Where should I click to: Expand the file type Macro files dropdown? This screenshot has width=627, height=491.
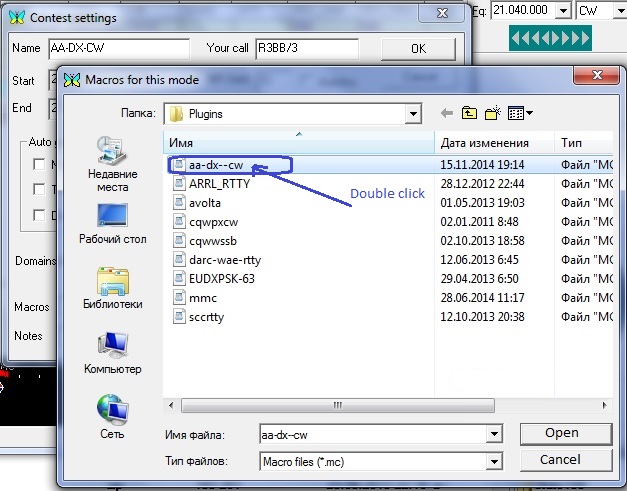click(492, 460)
